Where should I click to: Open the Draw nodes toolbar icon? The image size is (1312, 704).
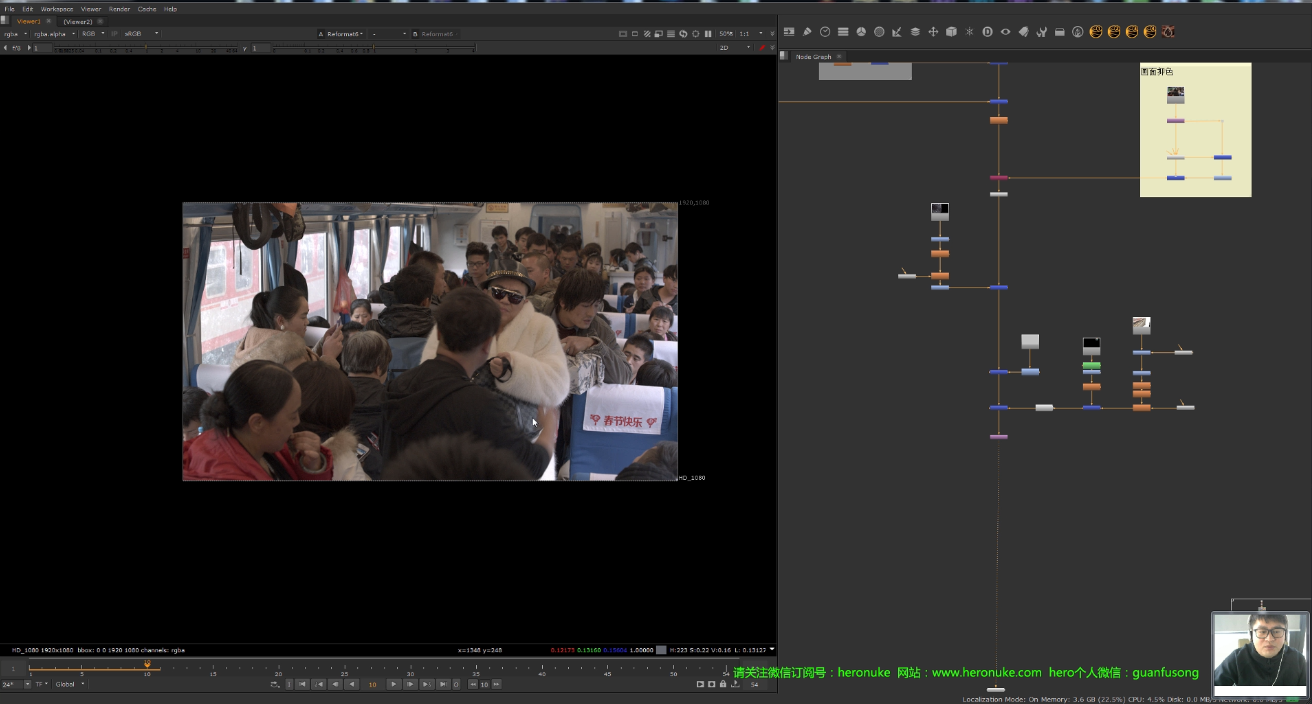tap(807, 32)
